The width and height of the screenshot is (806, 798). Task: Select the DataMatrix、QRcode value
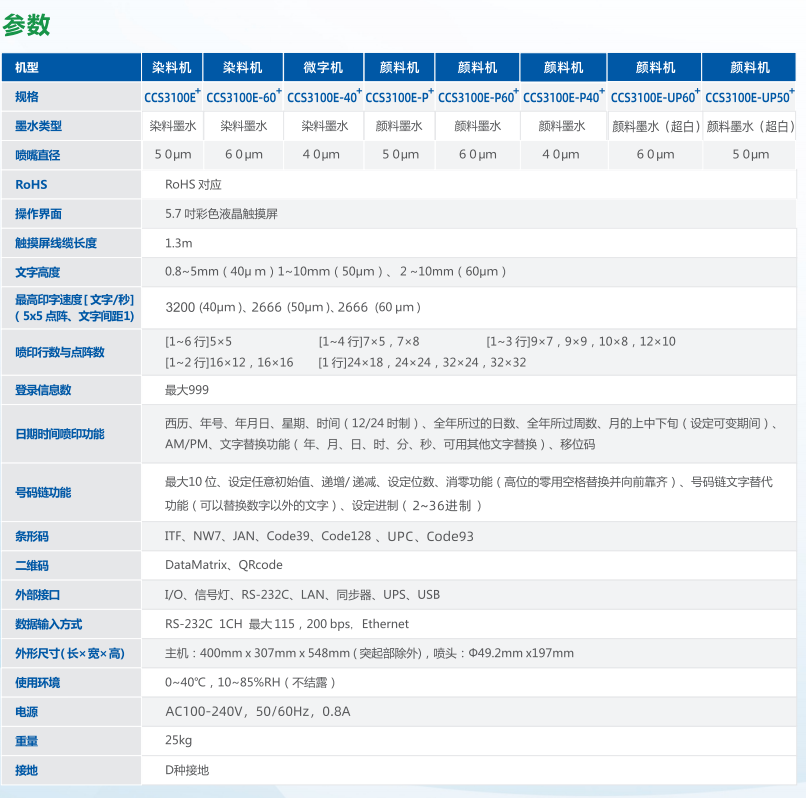coord(224,565)
